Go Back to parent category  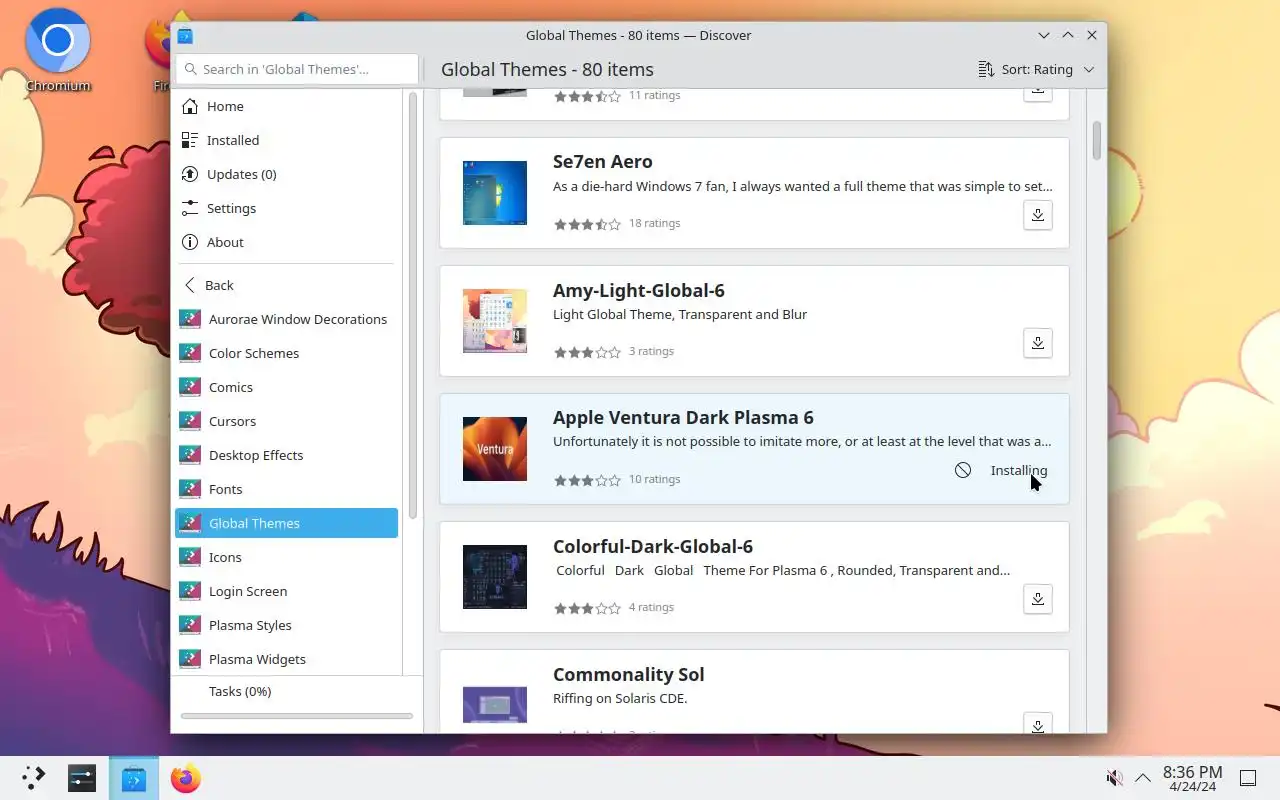(x=287, y=285)
